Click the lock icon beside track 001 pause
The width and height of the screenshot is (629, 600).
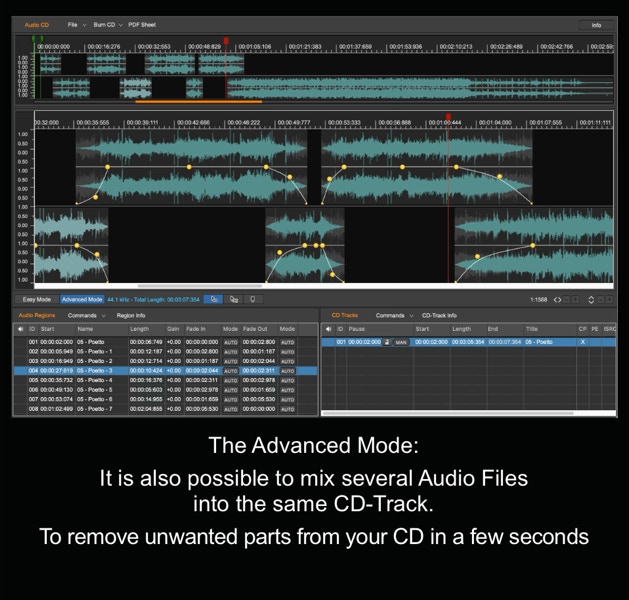(388, 342)
